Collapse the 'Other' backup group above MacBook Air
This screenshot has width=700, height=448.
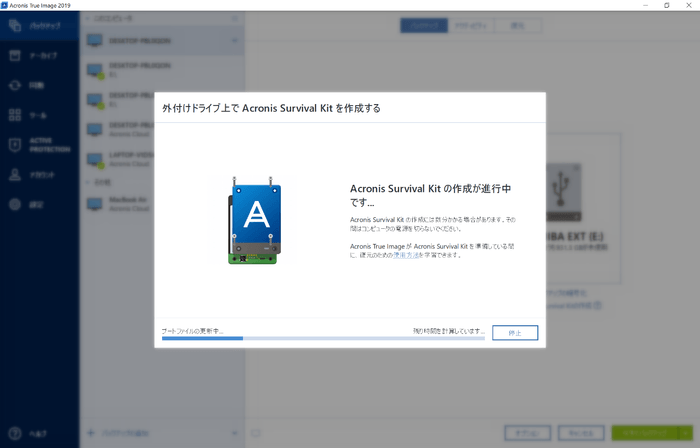tap(98, 182)
